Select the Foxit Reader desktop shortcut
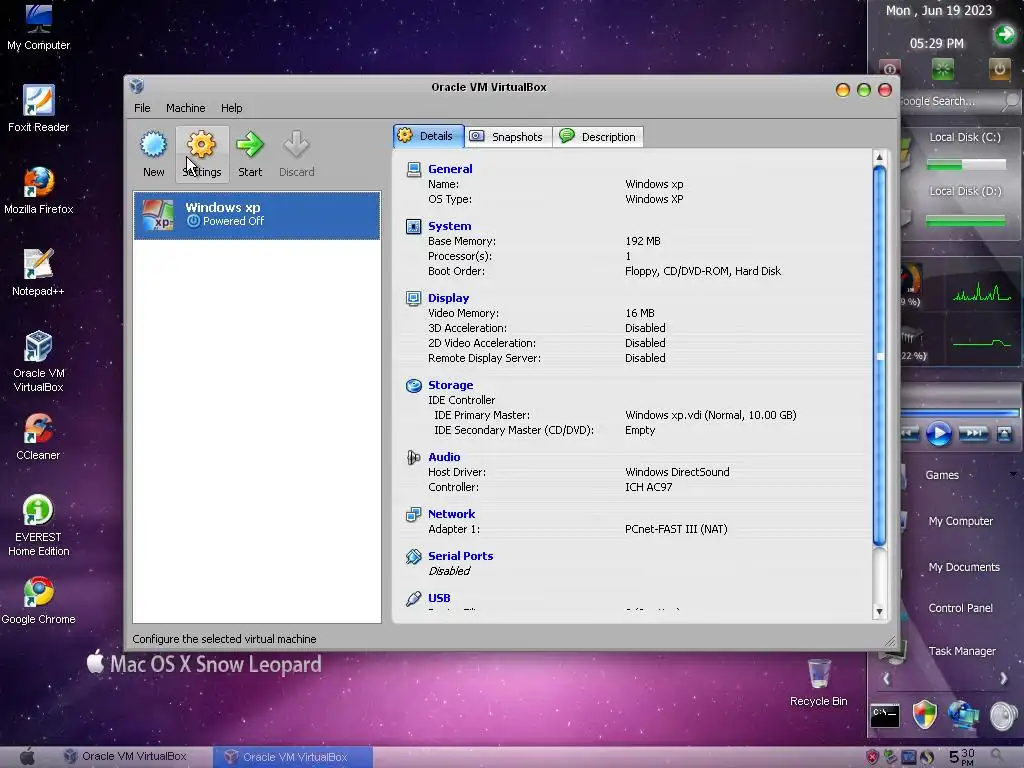This screenshot has height=768, width=1024. click(x=39, y=108)
